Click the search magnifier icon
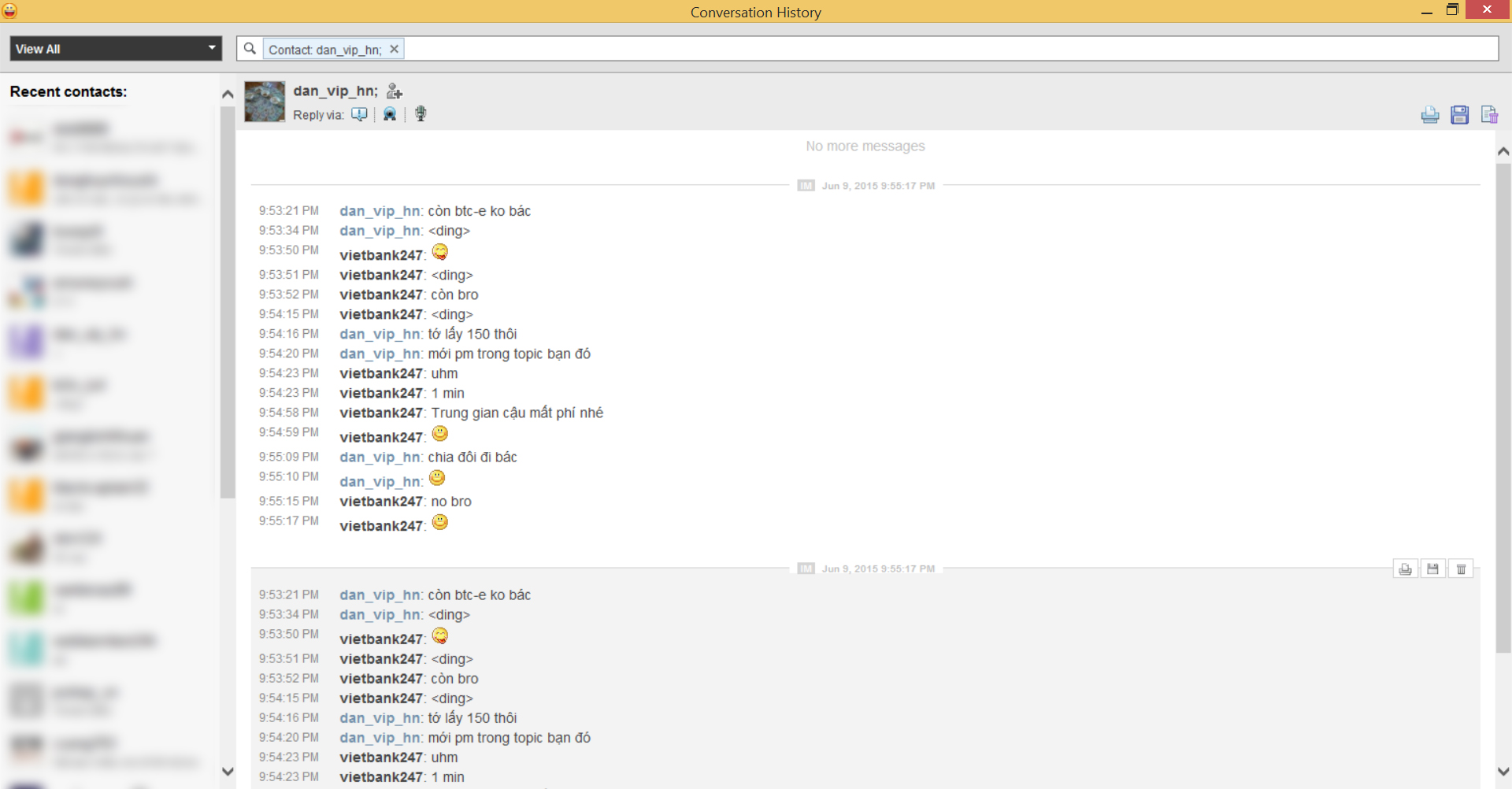The width and height of the screenshot is (1512, 789). (x=250, y=49)
